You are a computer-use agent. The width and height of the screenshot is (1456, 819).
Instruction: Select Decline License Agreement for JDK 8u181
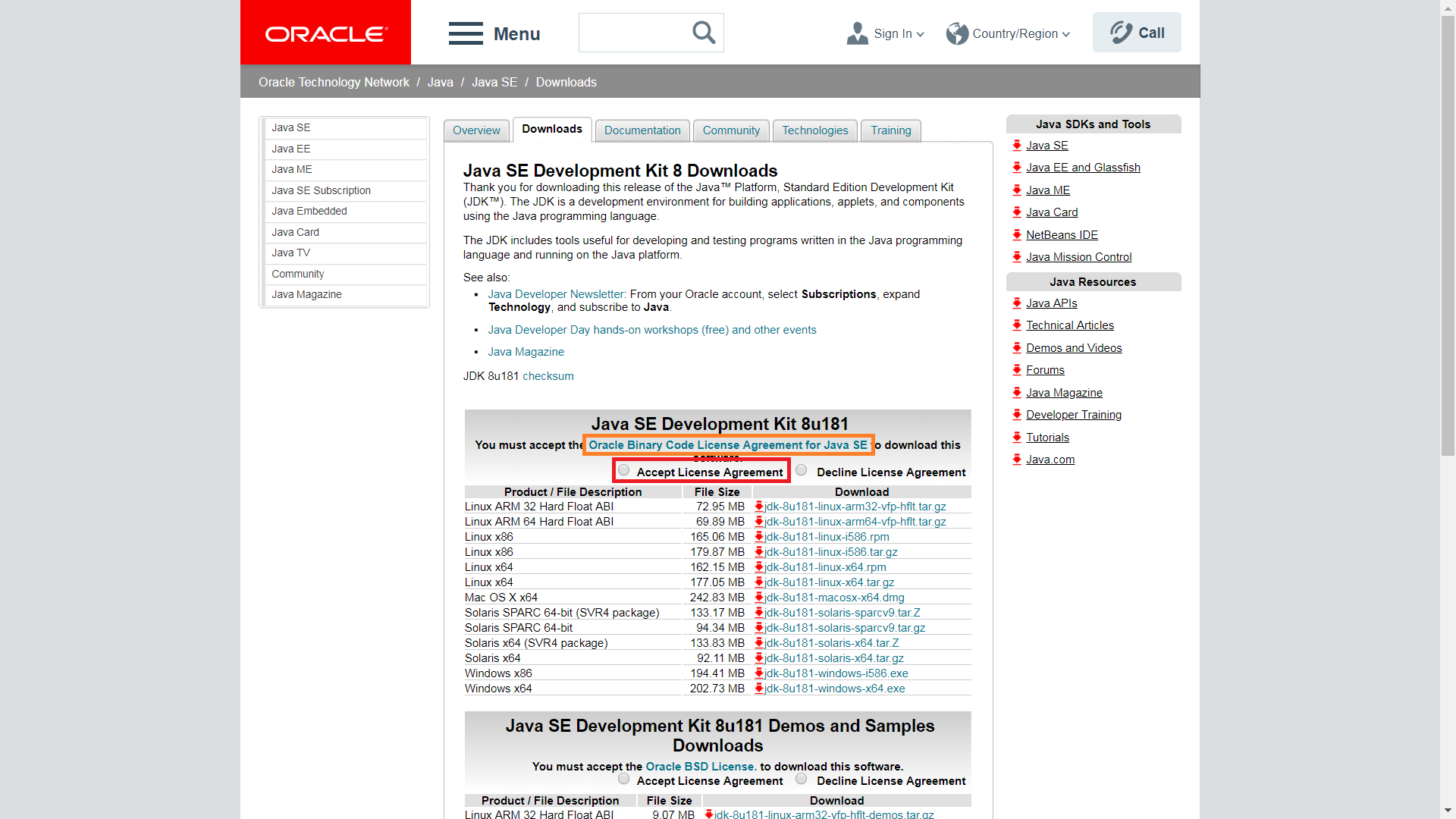[x=801, y=470]
